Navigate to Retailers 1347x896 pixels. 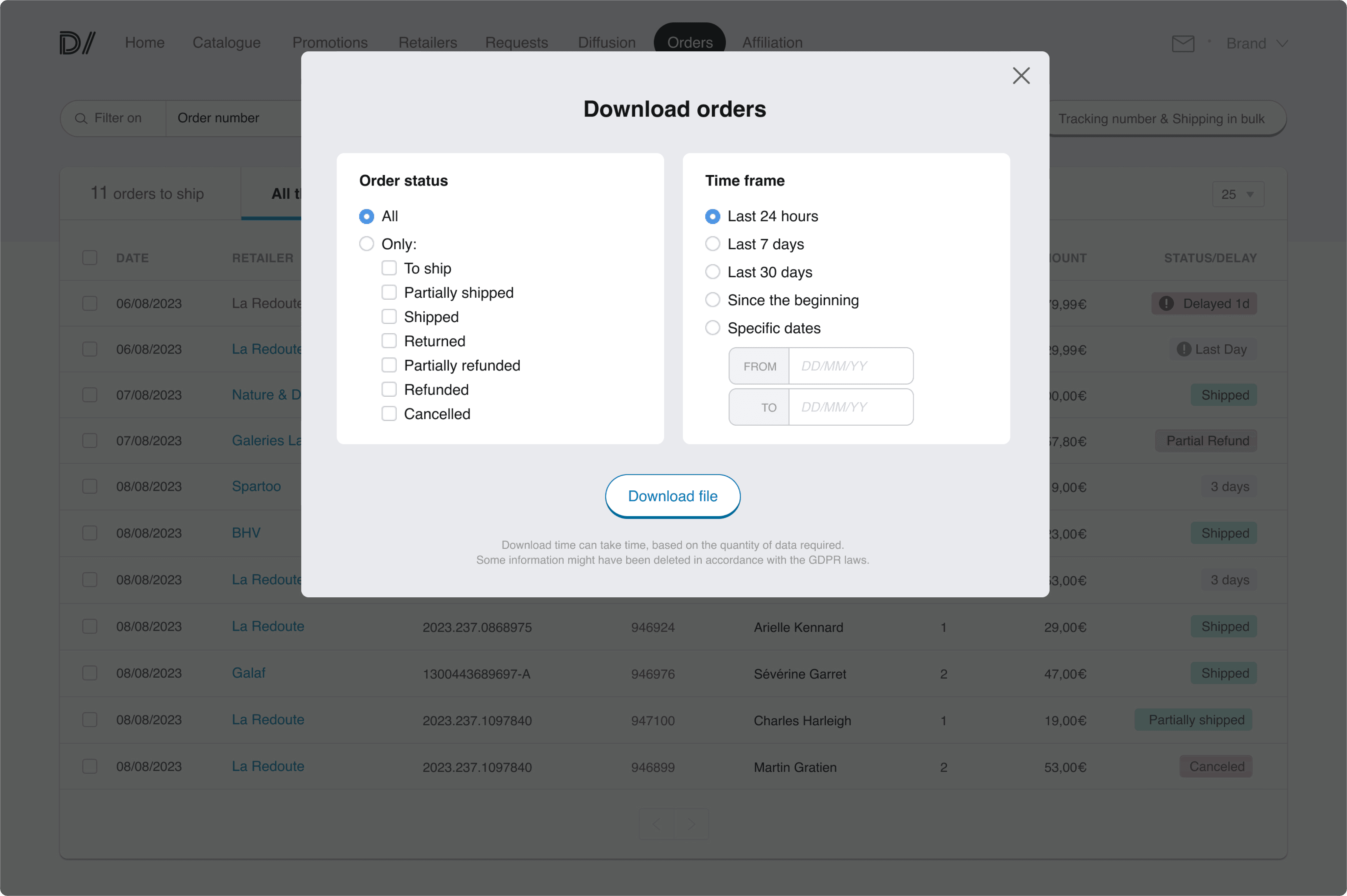click(428, 43)
